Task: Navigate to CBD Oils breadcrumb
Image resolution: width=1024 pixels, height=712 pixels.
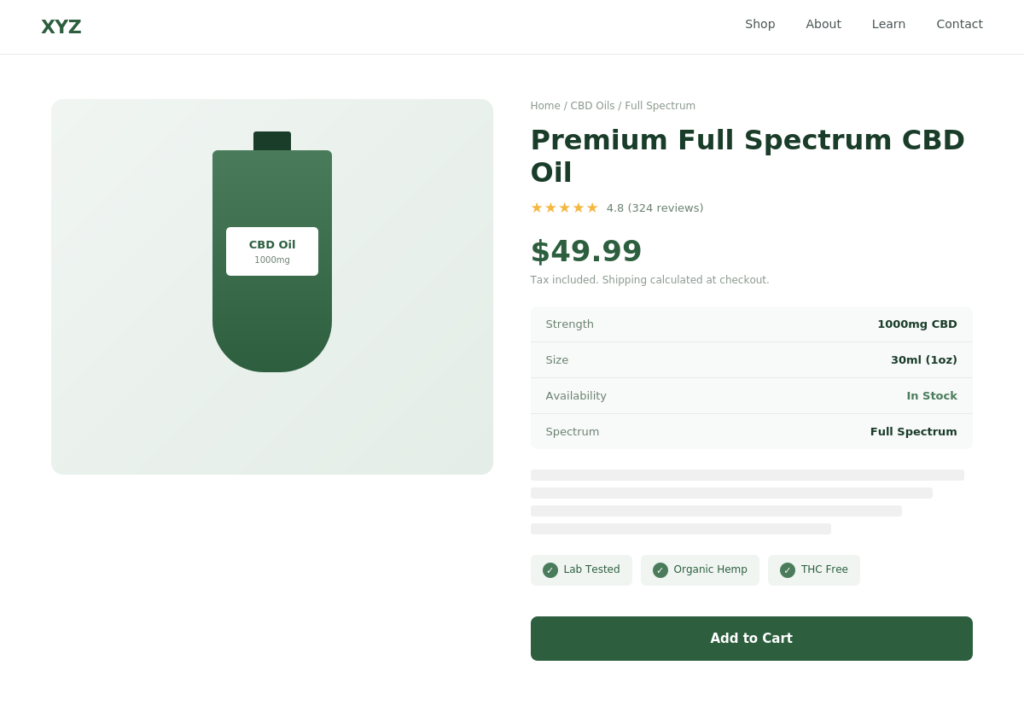Action: 592,106
